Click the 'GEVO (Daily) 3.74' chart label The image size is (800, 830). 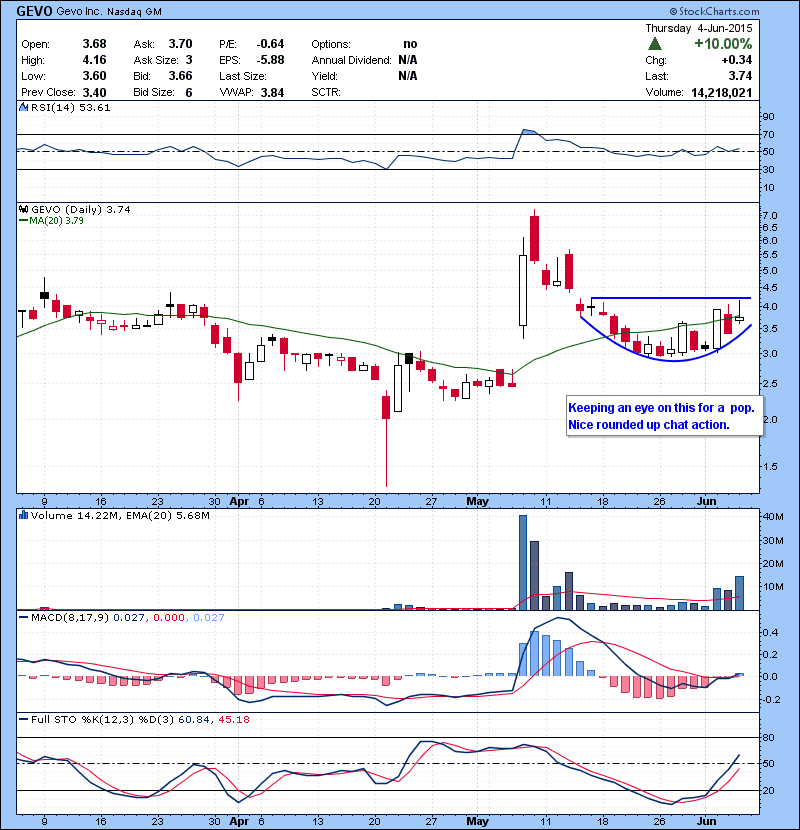(x=80, y=209)
